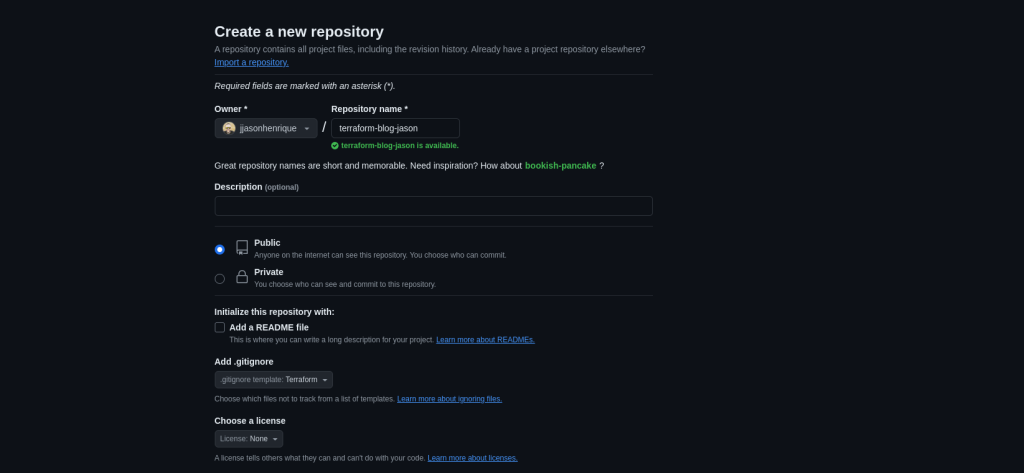Click the green availability checkmark icon
Image resolution: width=1024 pixels, height=473 pixels.
(x=335, y=145)
